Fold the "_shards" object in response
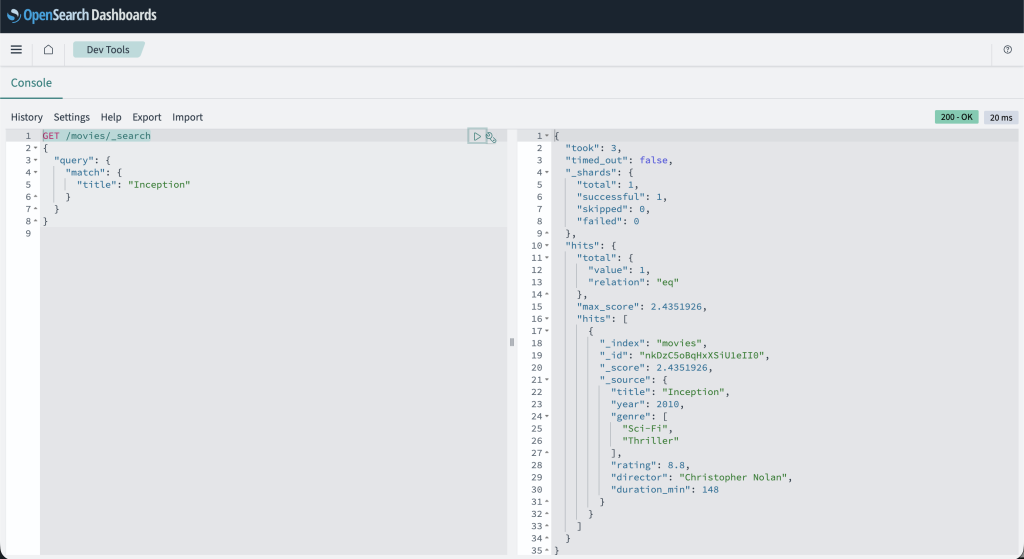 547,172
